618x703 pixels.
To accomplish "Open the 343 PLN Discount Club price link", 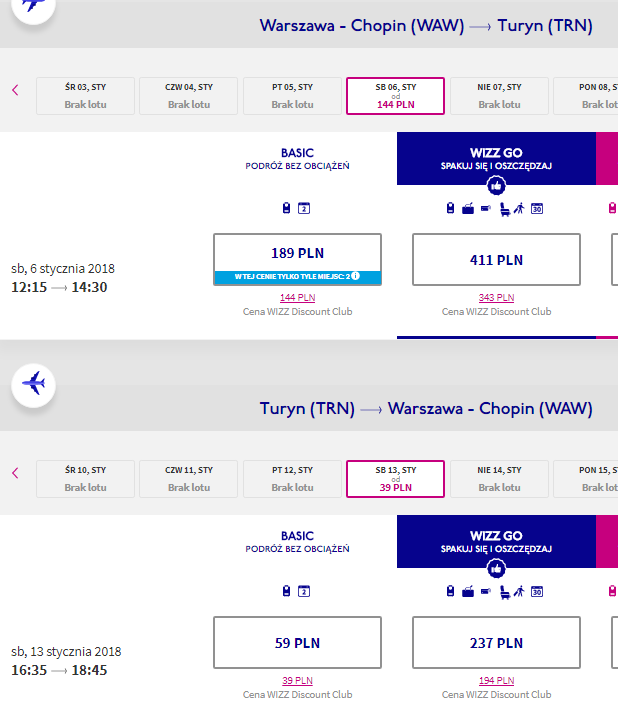I will pos(496,297).
